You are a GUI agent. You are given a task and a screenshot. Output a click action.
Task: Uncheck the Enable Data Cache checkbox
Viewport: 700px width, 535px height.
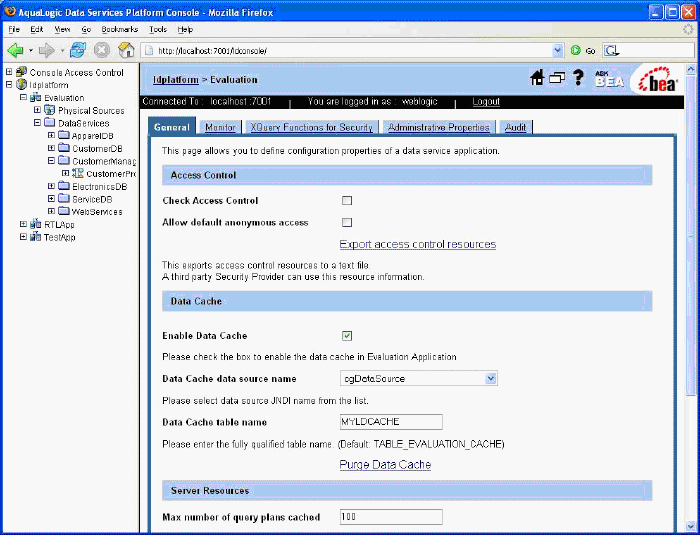tap(347, 336)
